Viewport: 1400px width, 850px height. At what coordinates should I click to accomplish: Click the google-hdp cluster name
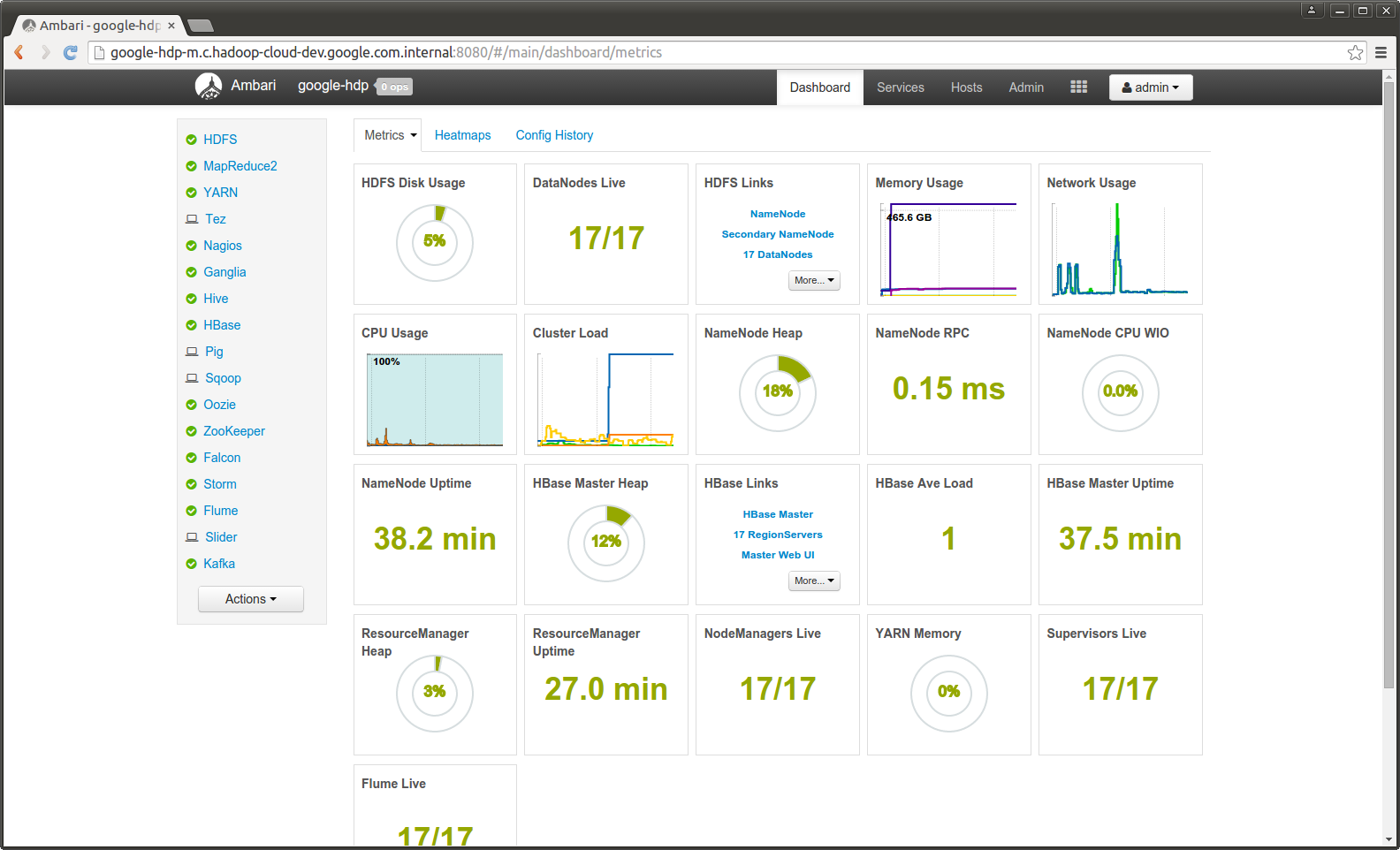(x=333, y=86)
